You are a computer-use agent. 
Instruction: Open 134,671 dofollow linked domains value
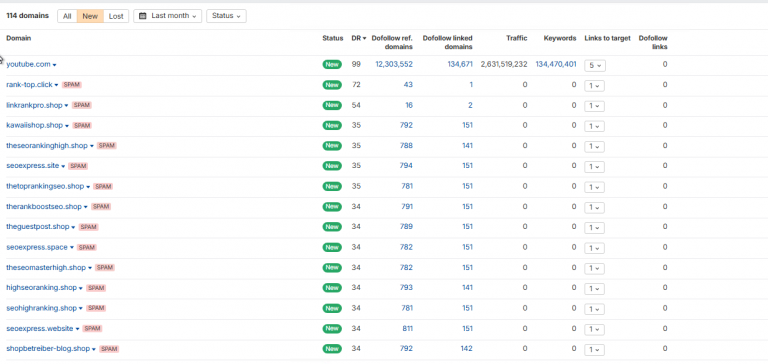point(460,64)
